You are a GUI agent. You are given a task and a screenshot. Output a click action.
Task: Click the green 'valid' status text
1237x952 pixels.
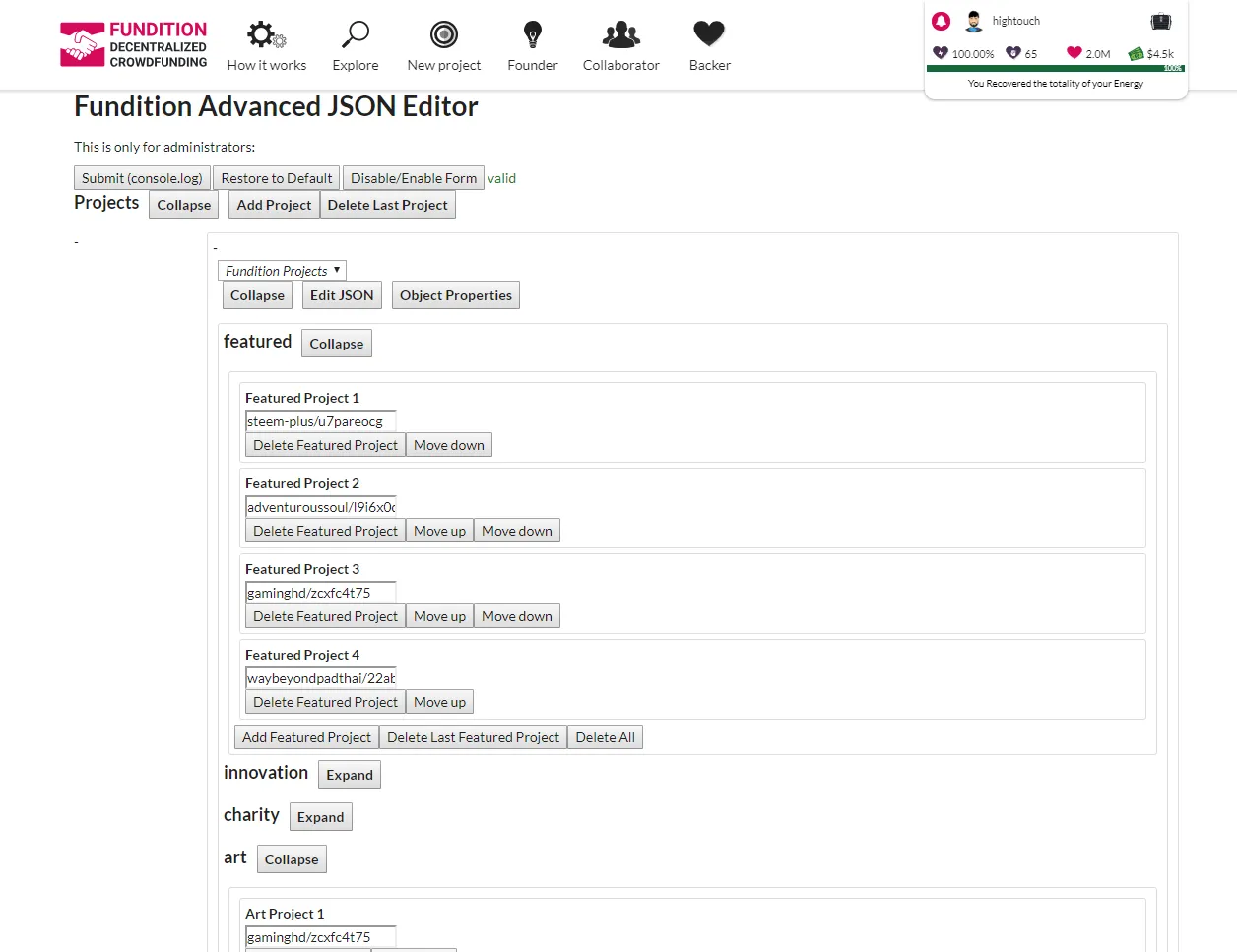click(x=501, y=178)
